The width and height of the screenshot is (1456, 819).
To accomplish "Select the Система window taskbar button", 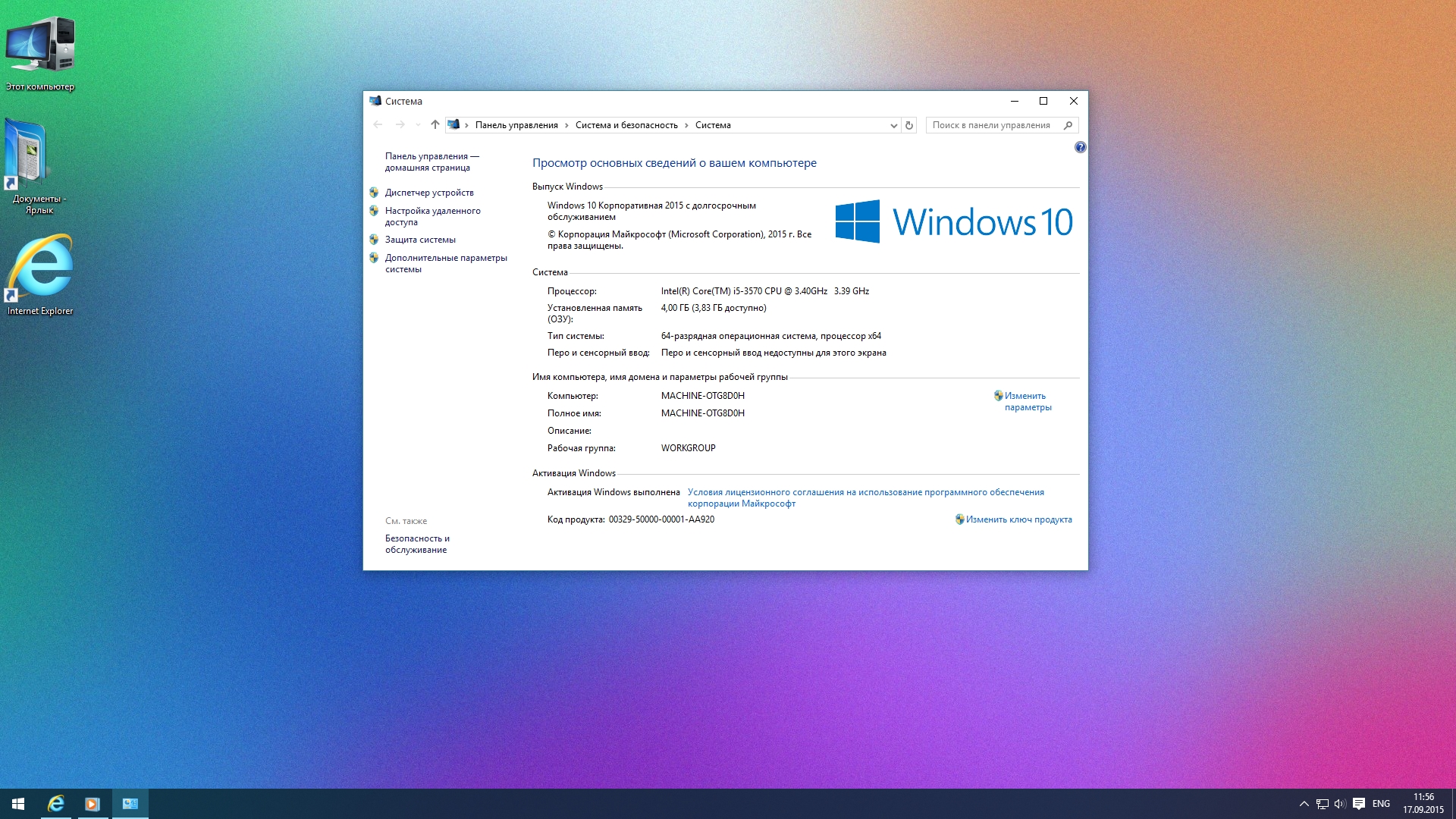I will (x=130, y=804).
